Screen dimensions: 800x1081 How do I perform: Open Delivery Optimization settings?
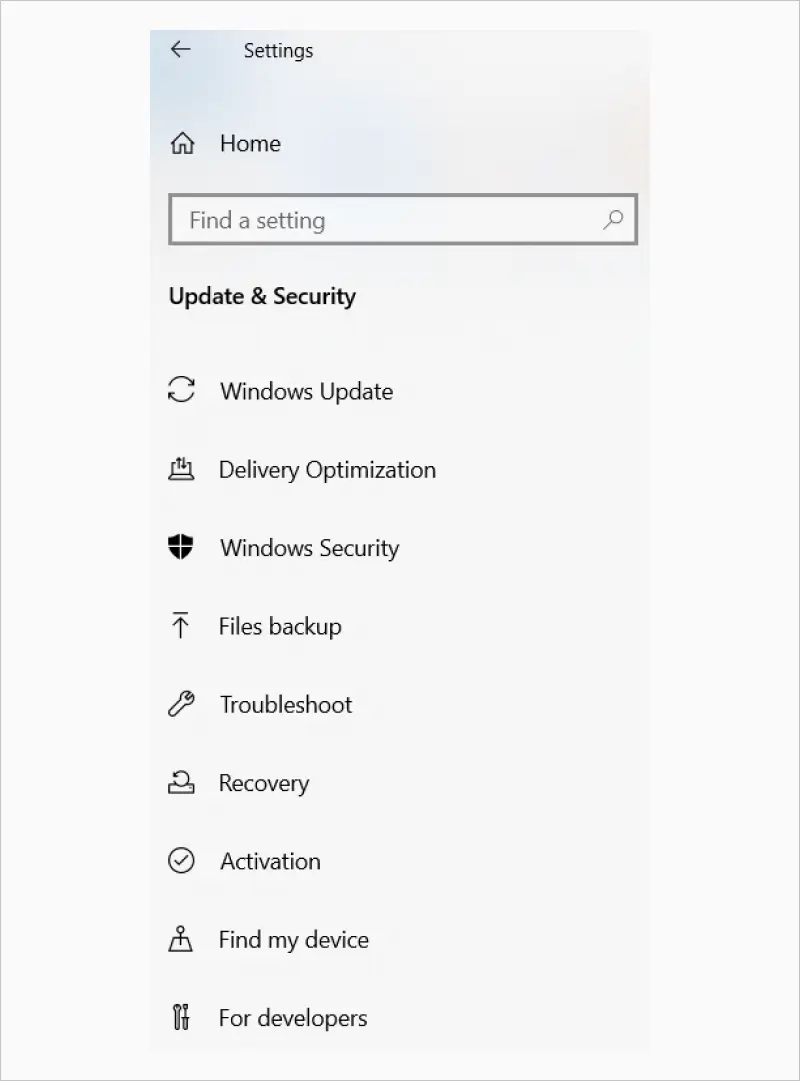(327, 469)
